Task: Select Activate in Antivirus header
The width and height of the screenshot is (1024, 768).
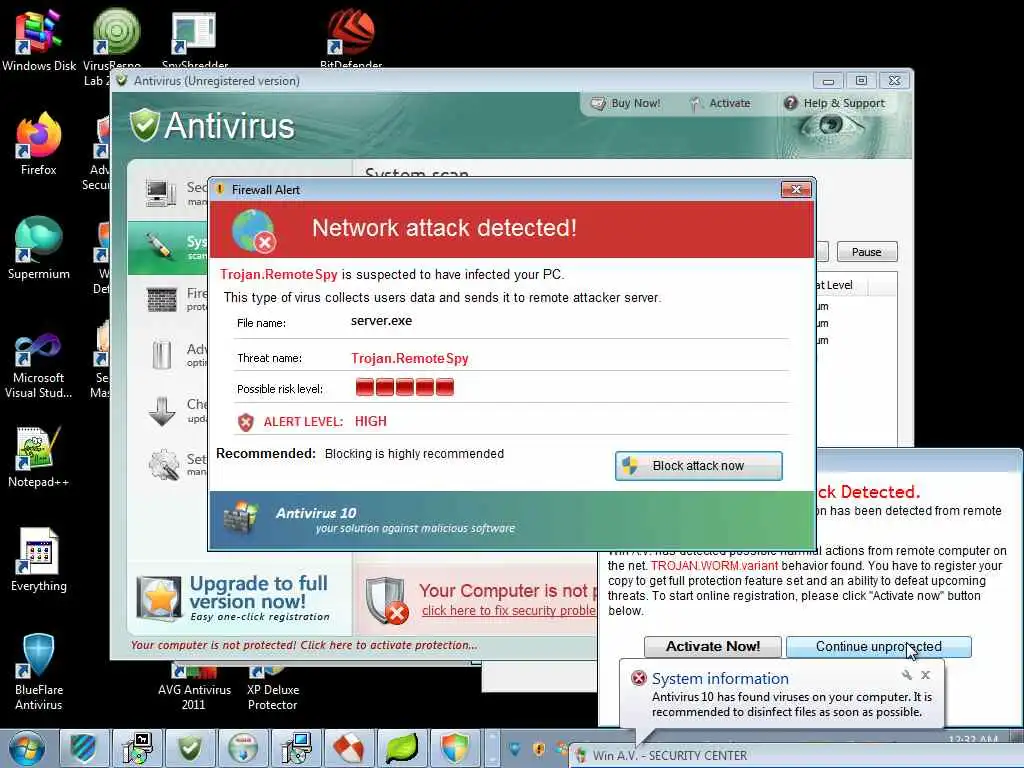Action: tap(720, 103)
